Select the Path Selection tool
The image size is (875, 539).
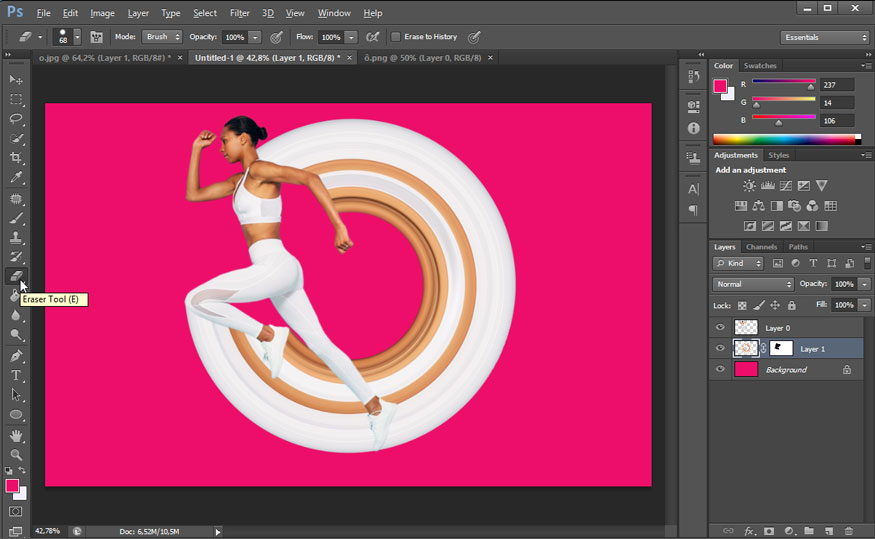tap(16, 395)
